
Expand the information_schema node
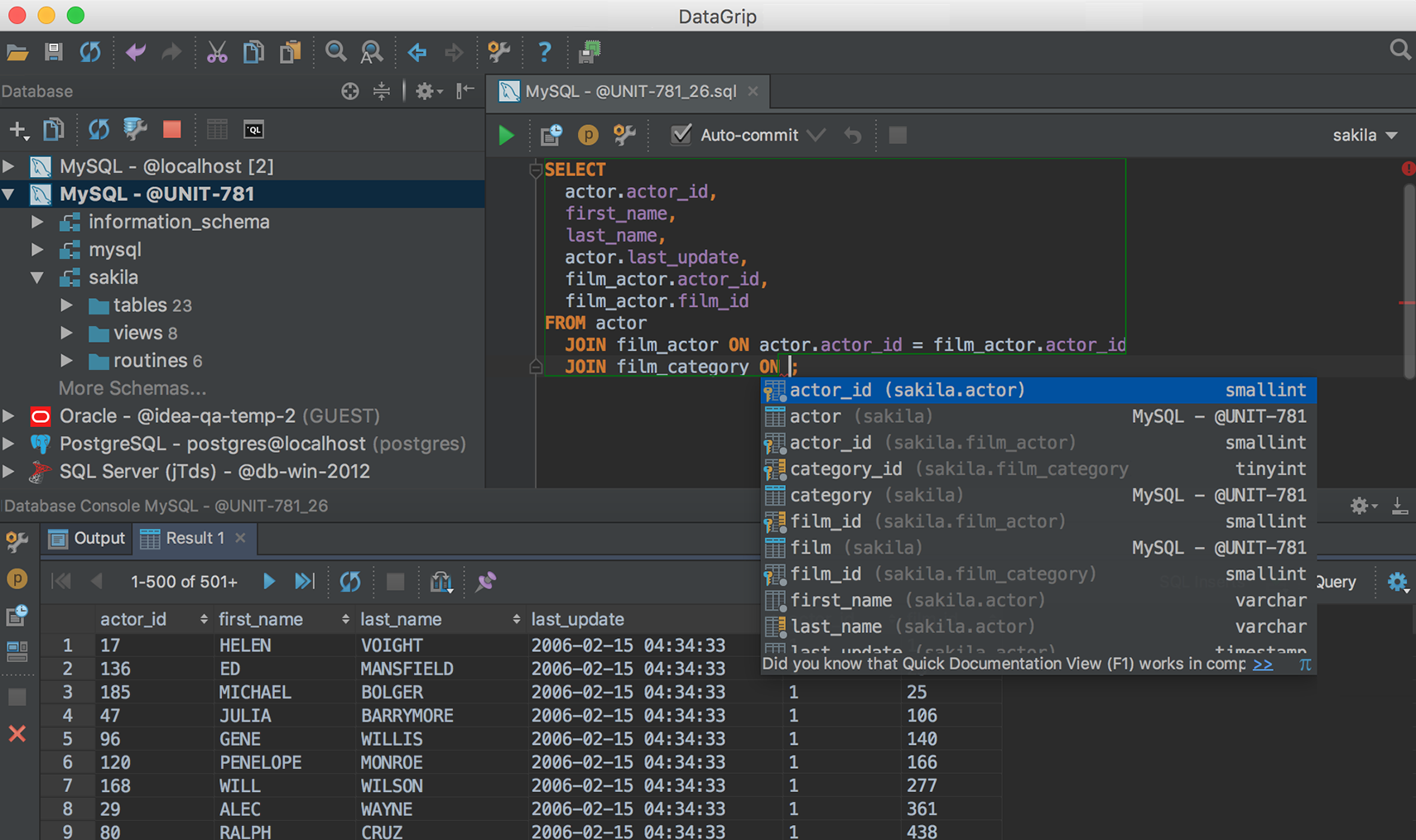(37, 222)
